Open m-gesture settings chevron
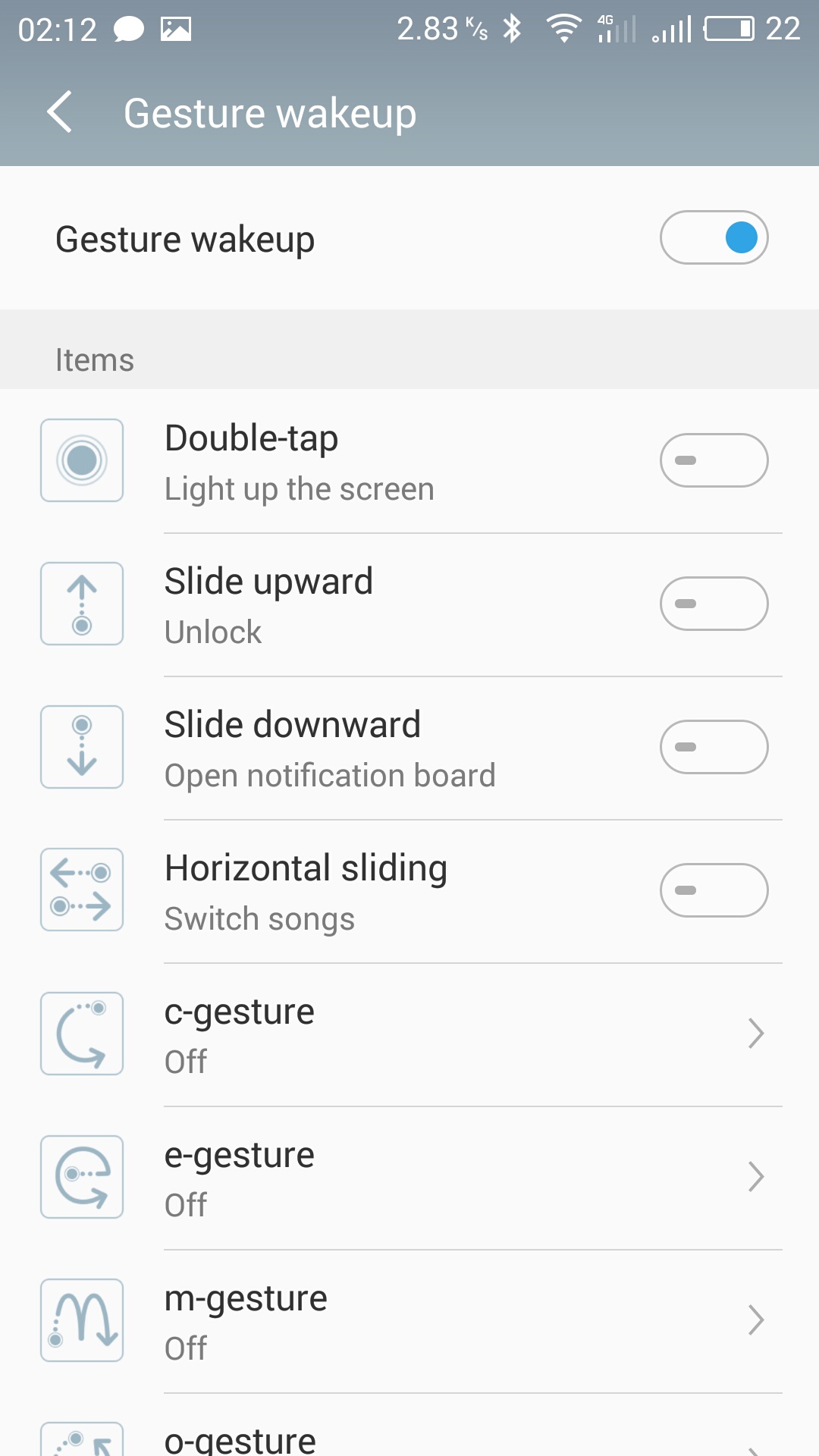 click(x=755, y=1320)
